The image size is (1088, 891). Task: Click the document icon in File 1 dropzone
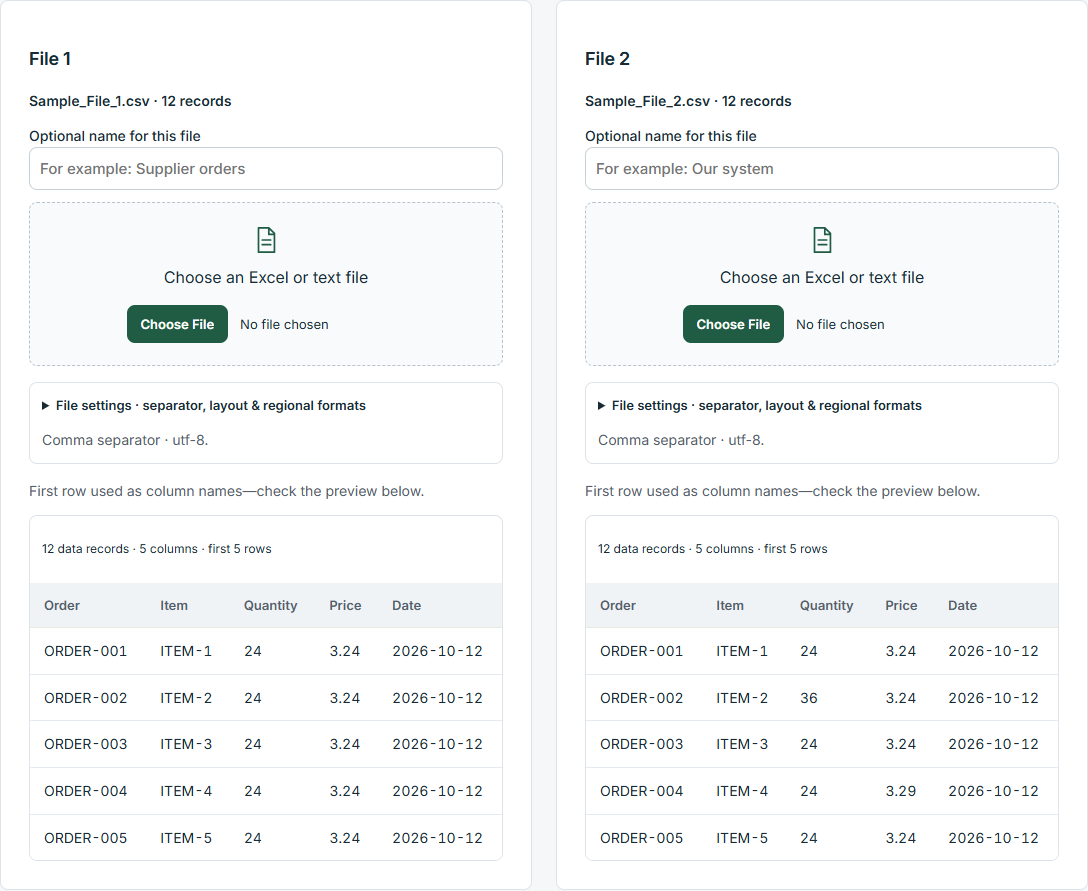point(266,240)
